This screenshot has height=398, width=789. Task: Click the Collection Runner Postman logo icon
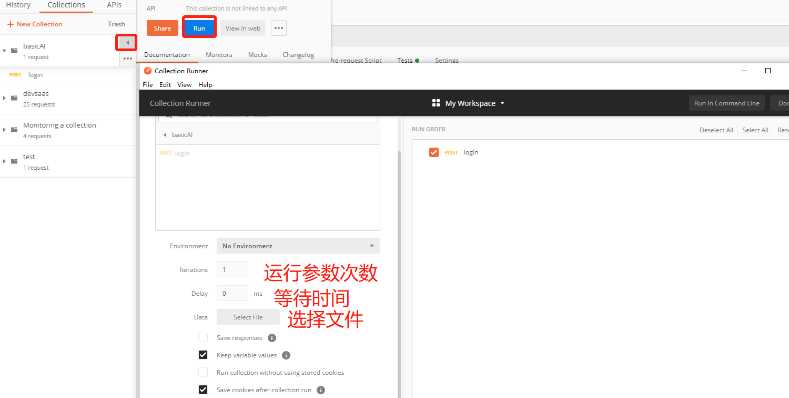pos(147,71)
